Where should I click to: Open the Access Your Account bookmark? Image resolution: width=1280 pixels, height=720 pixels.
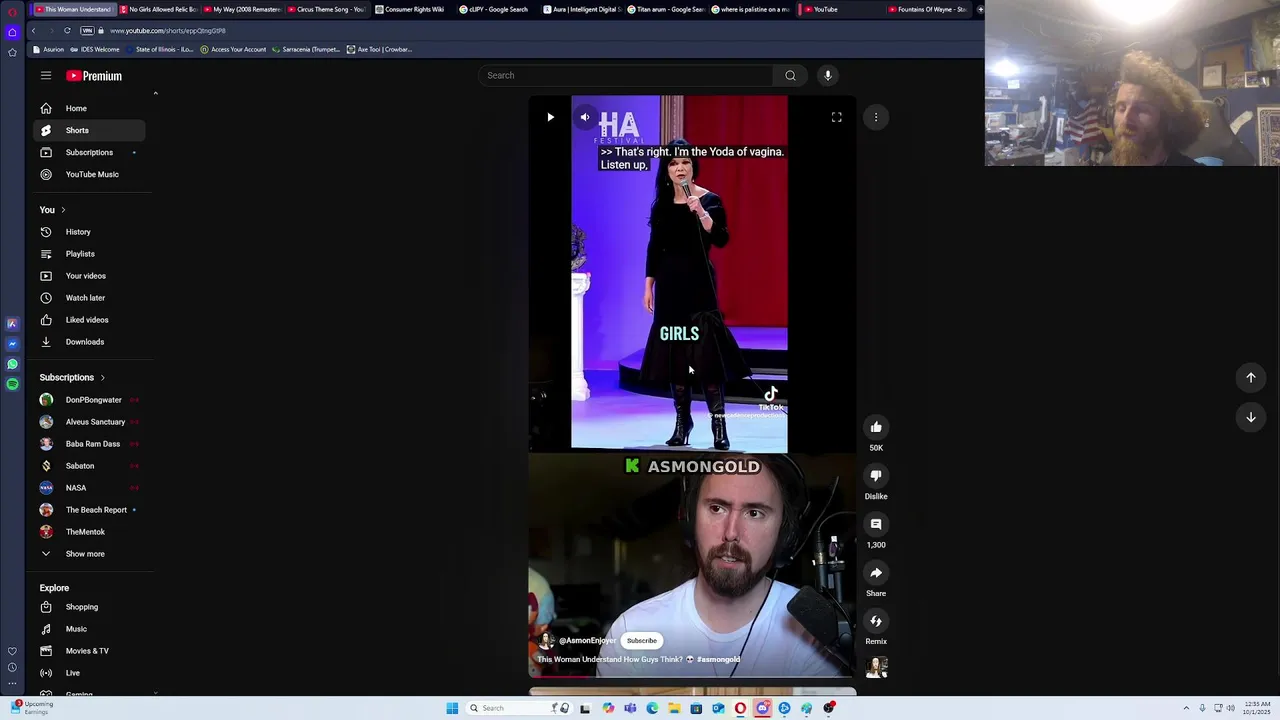tap(233, 49)
